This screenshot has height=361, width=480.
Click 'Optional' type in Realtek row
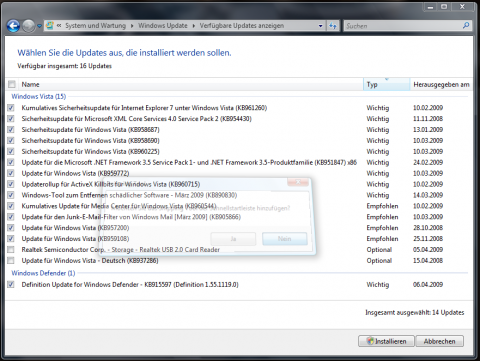(x=379, y=250)
